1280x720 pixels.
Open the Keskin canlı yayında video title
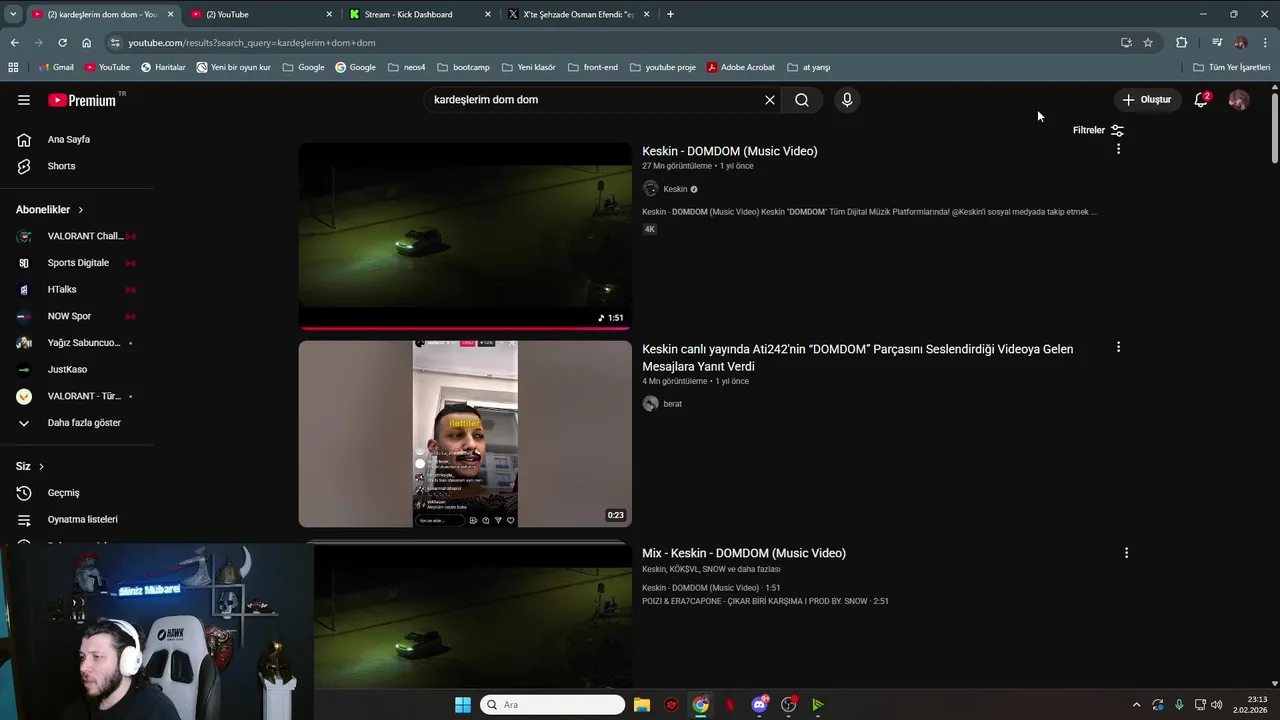pyautogui.click(x=858, y=358)
